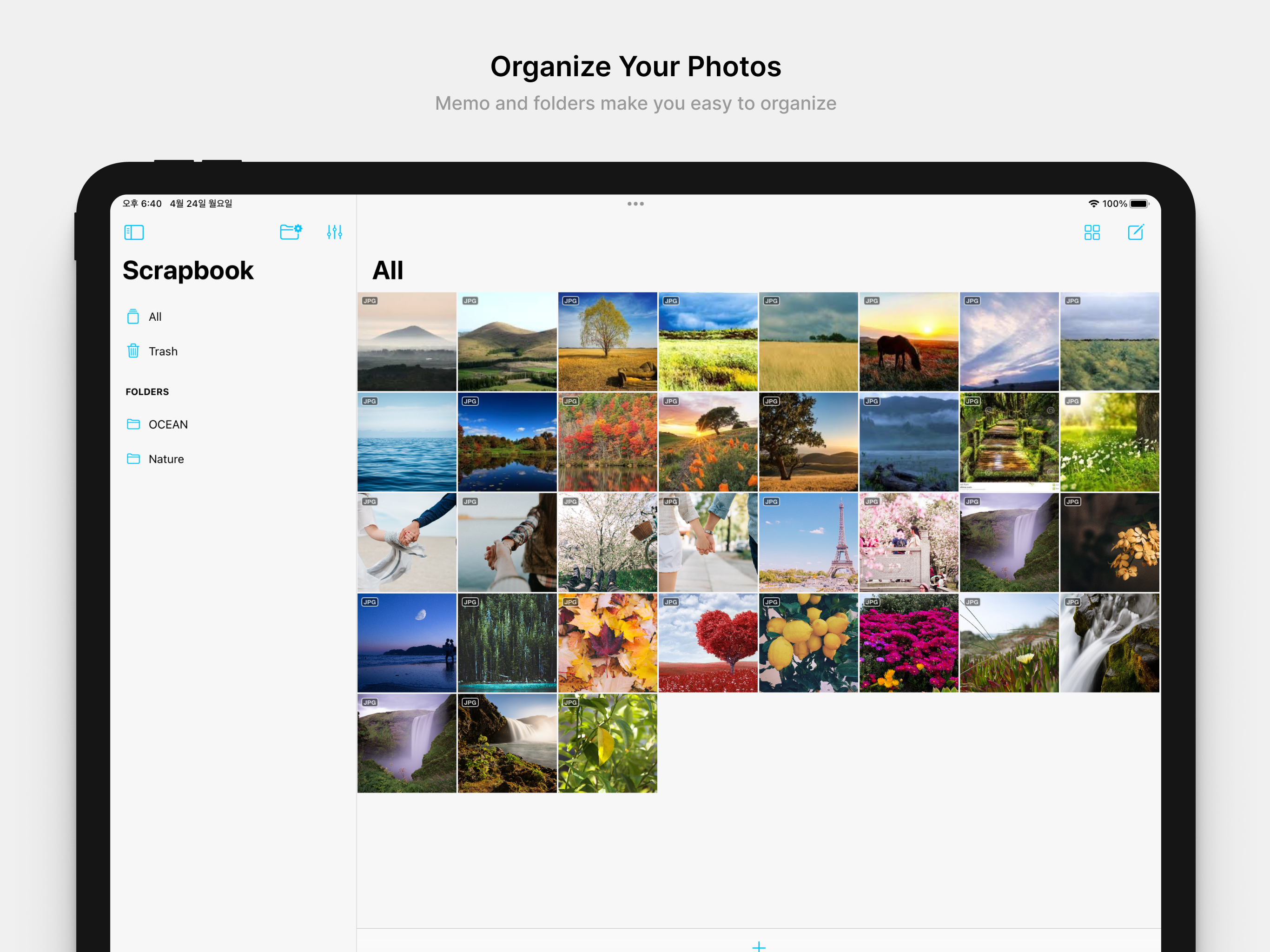Open the Eiffel Tower photo
This screenshot has width=1270, height=952.
(808, 542)
